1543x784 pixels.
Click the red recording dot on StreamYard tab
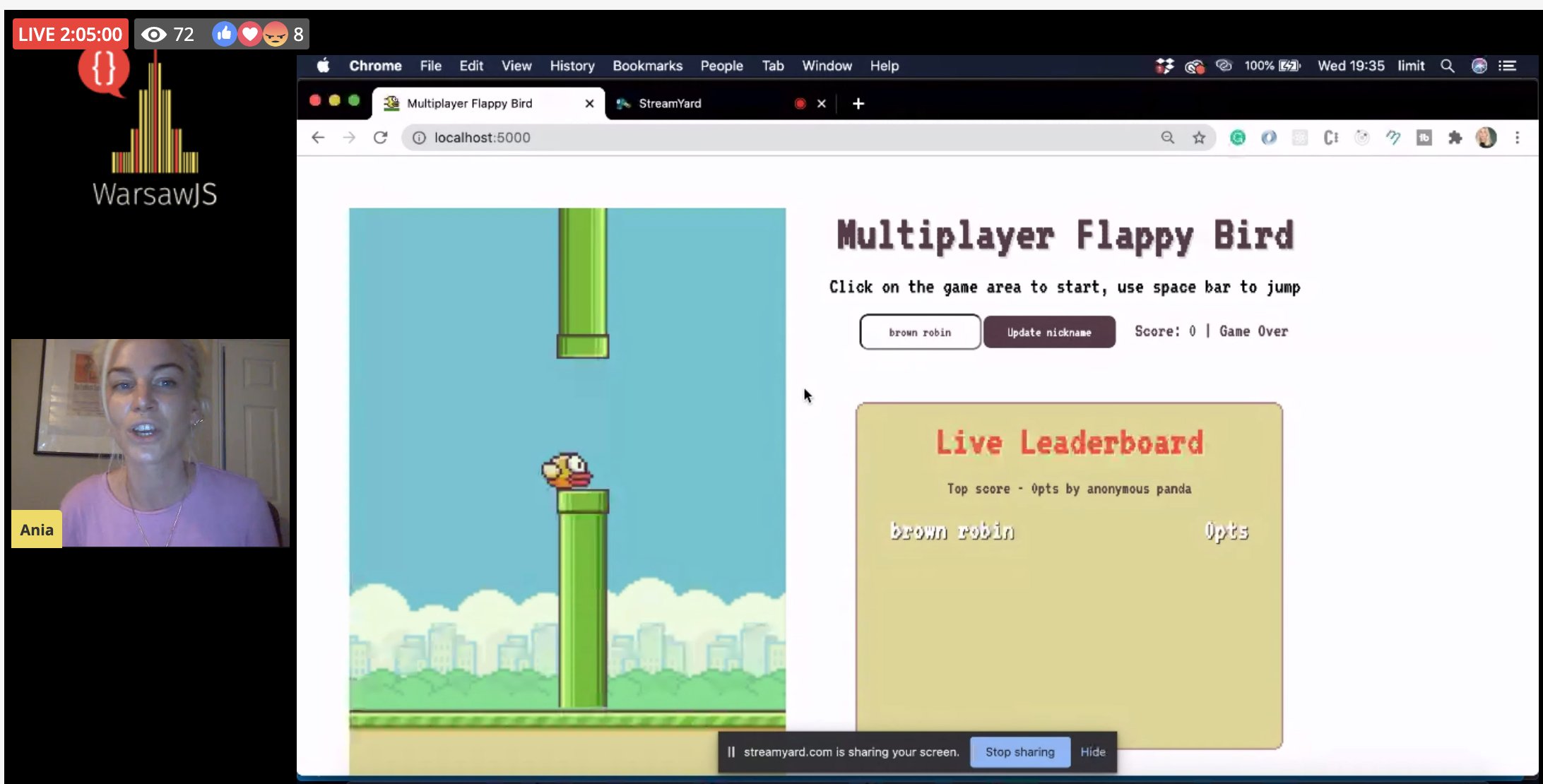pos(800,103)
